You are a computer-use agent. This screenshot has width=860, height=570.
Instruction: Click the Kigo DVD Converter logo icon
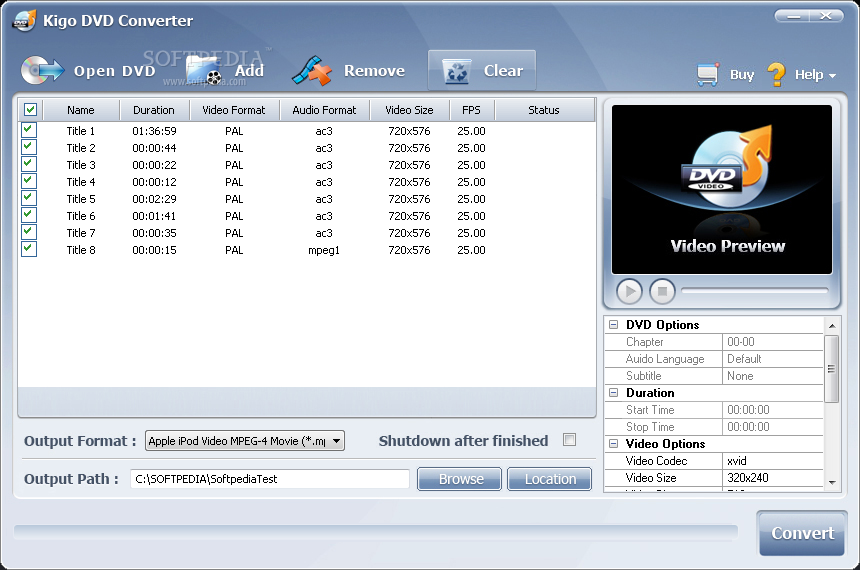pyautogui.click(x=24, y=21)
